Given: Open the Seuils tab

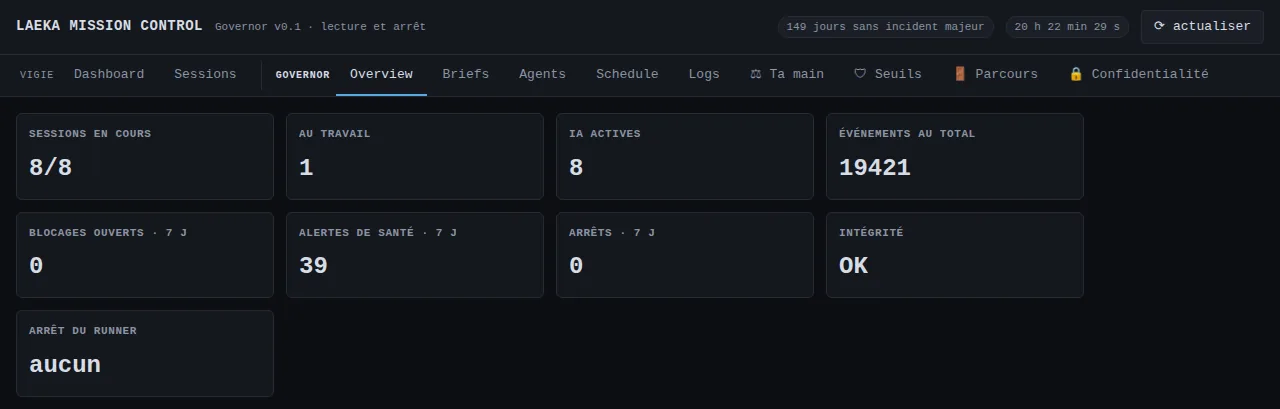Looking at the screenshot, I should [888, 74].
